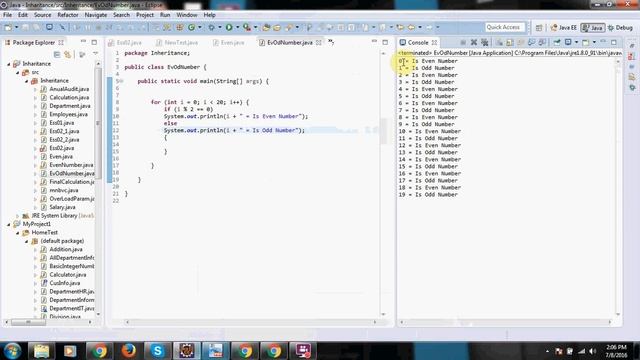Viewport: 640px width, 360px height.
Task: Click Collapse All in Package Explorer
Action: point(57,54)
